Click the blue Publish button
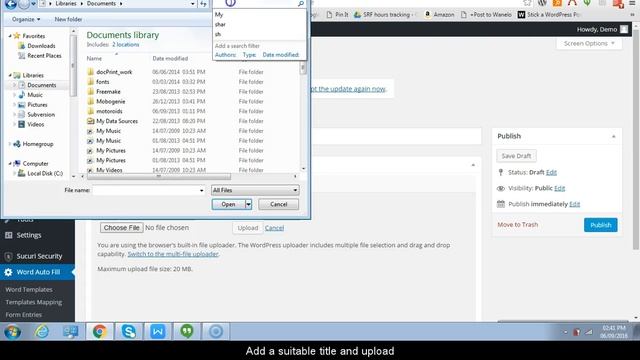Screen dimensions: 640x360 pyautogui.click(x=600, y=225)
